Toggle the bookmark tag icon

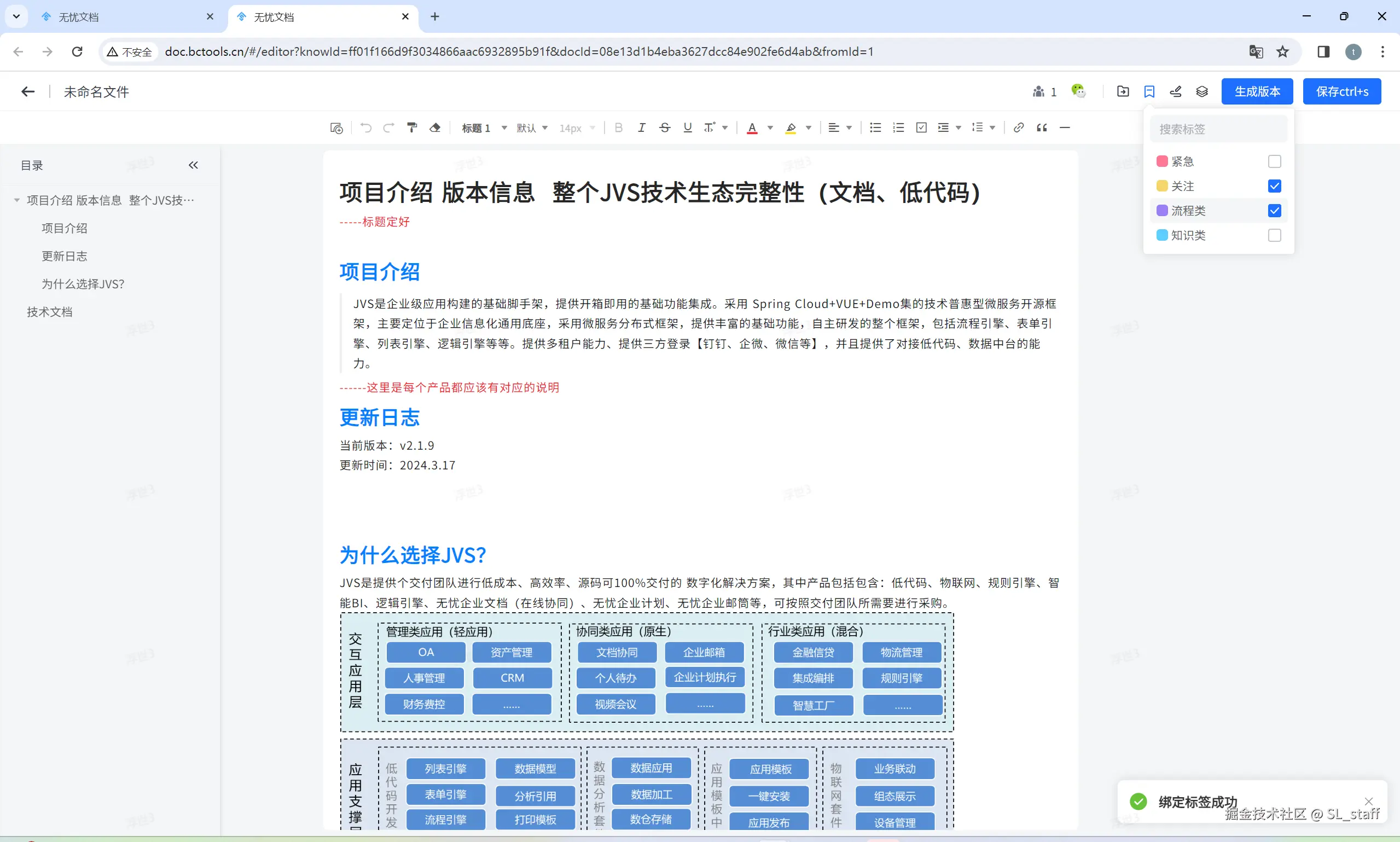1149,91
